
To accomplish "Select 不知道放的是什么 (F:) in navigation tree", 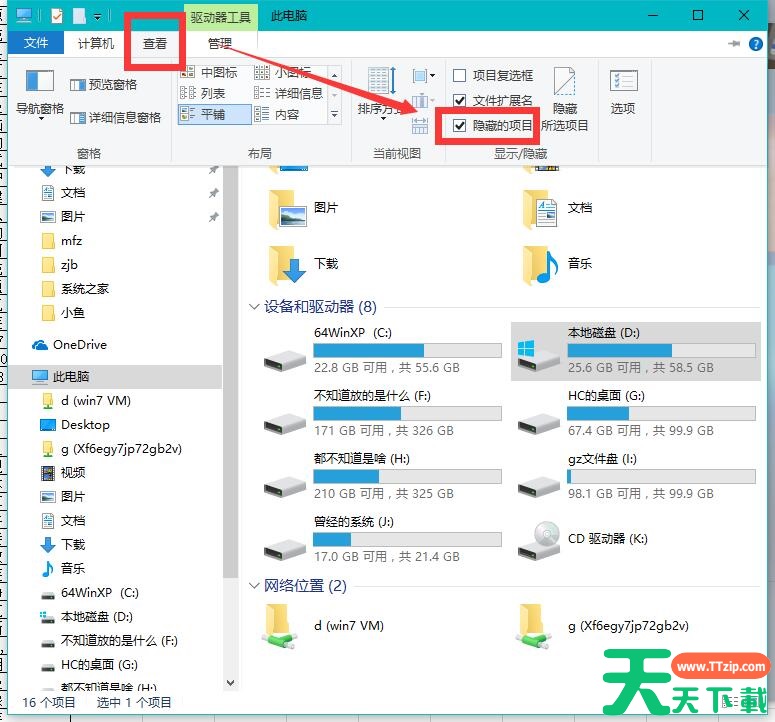I will pos(109,641).
